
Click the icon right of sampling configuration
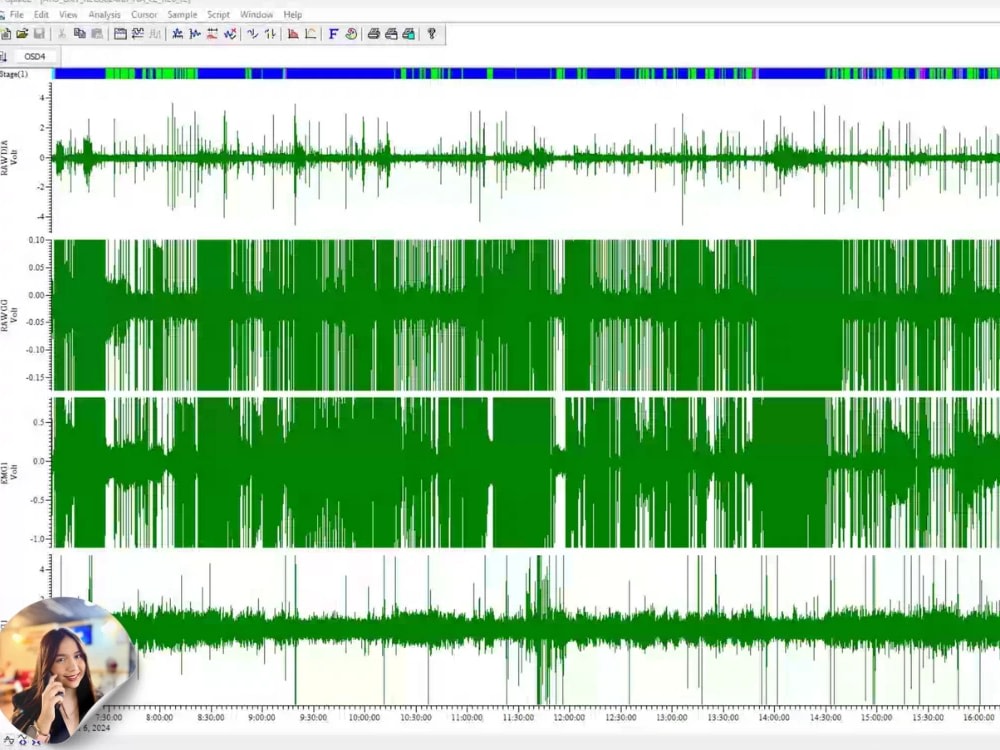click(138, 34)
